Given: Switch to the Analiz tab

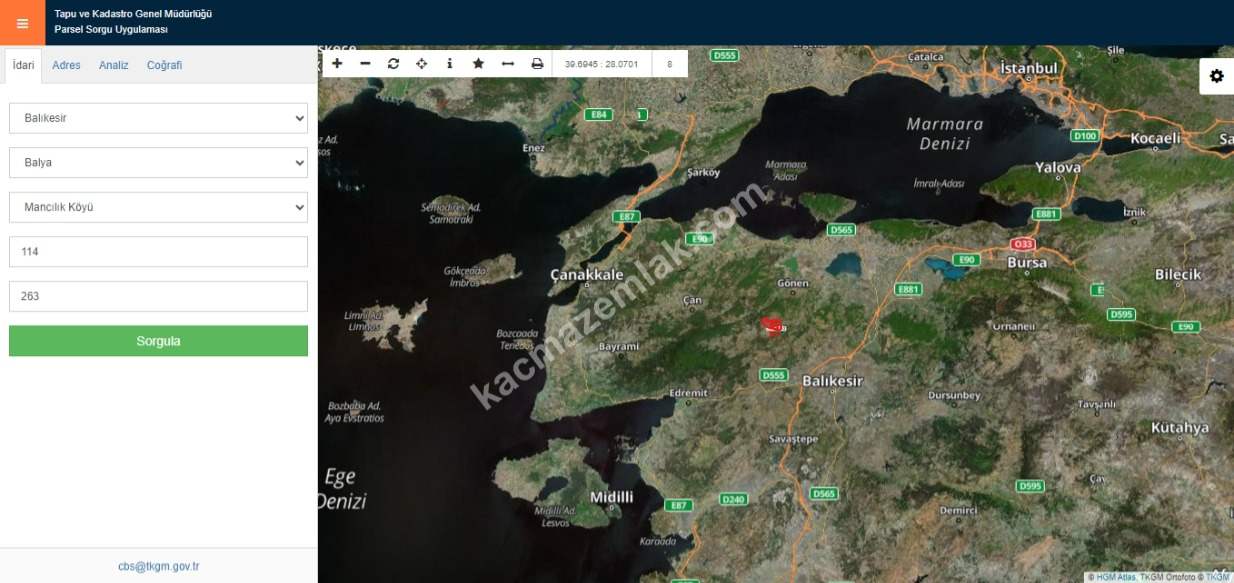Looking at the screenshot, I should coord(113,65).
